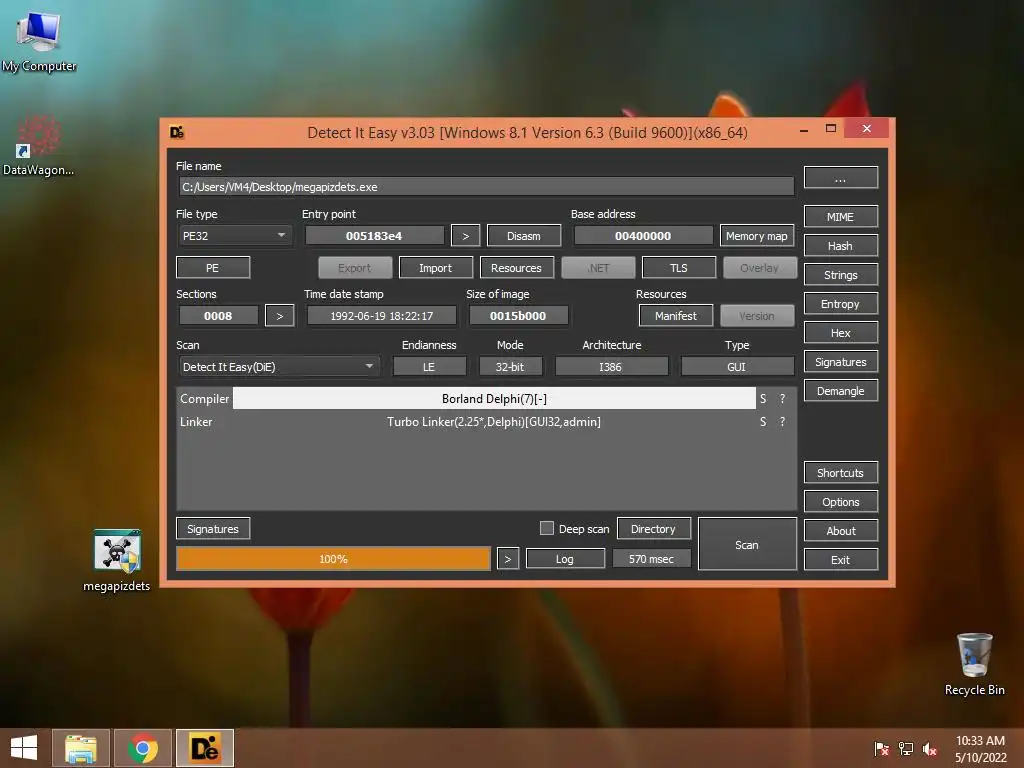Click the Base address value 00400000

coord(643,236)
